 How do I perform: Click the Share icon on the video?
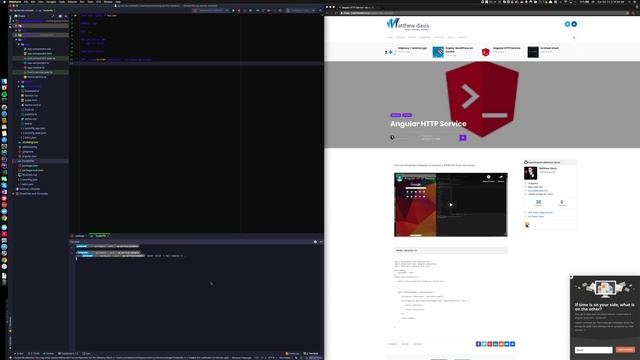(x=501, y=178)
